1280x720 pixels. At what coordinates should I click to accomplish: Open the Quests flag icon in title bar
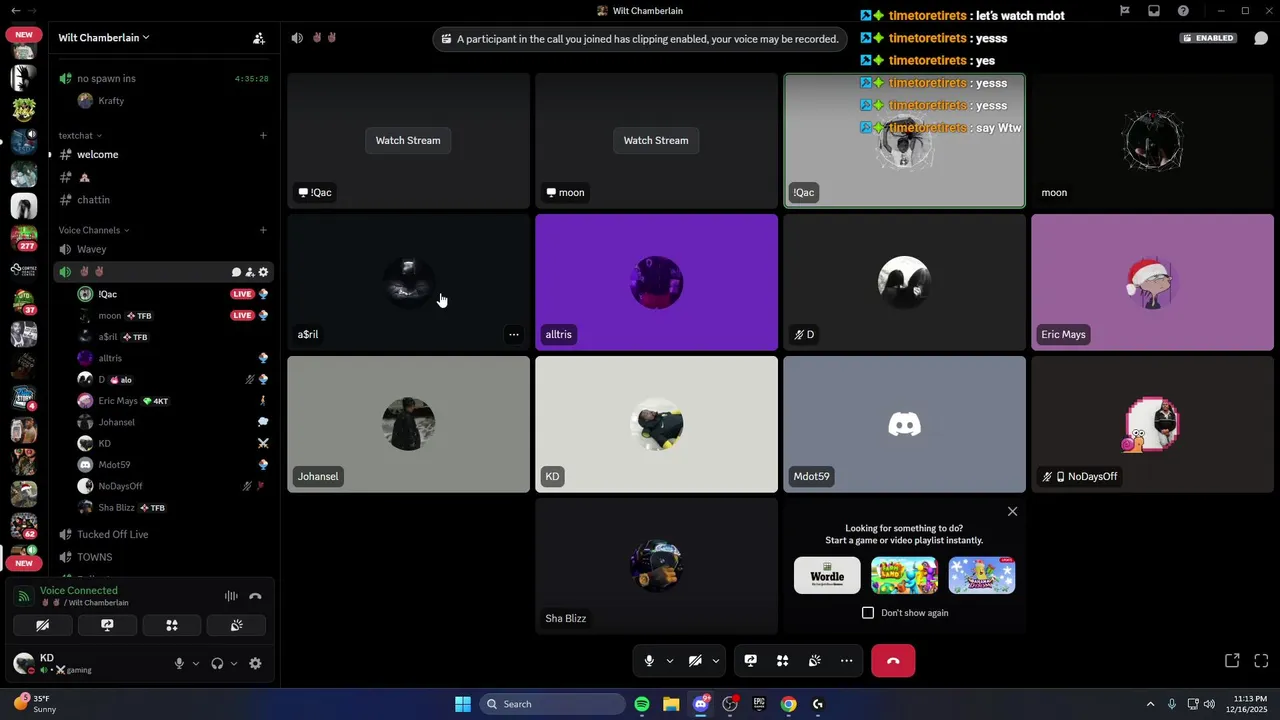click(x=1125, y=11)
